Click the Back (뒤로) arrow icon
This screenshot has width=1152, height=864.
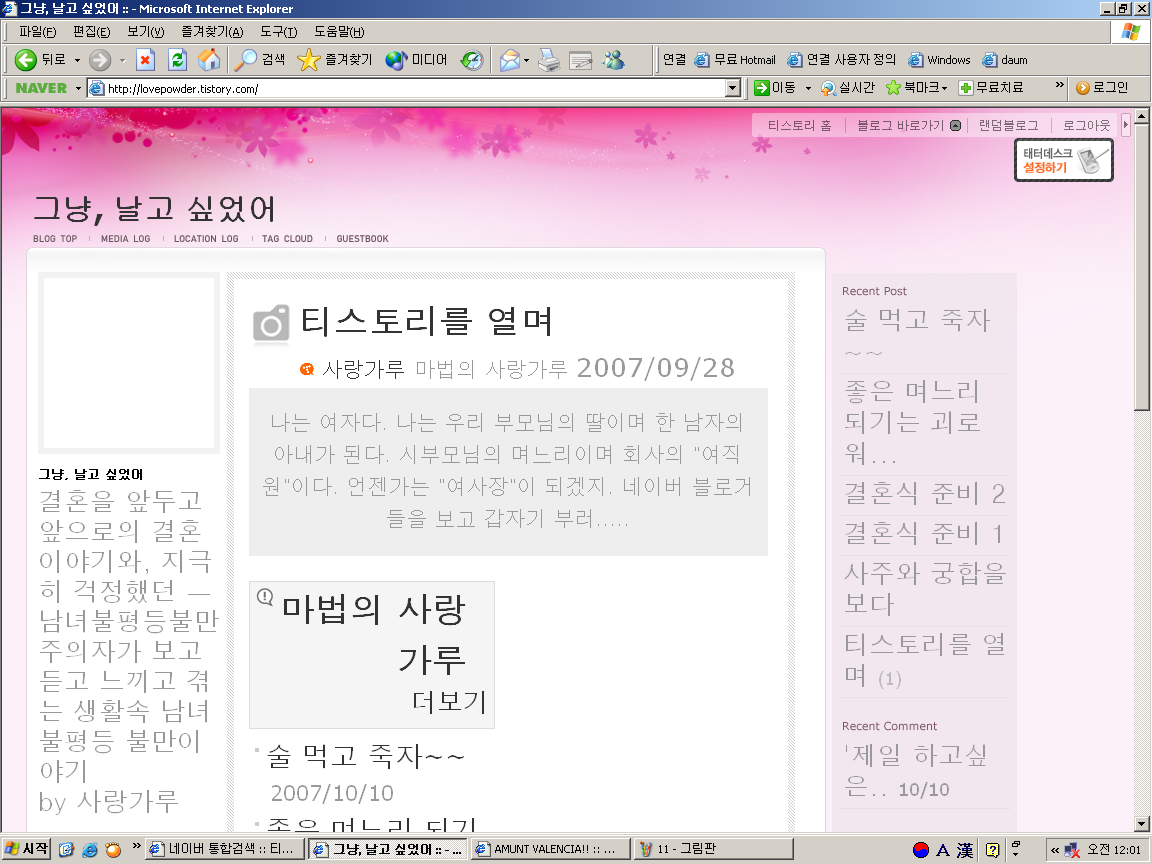[26, 60]
